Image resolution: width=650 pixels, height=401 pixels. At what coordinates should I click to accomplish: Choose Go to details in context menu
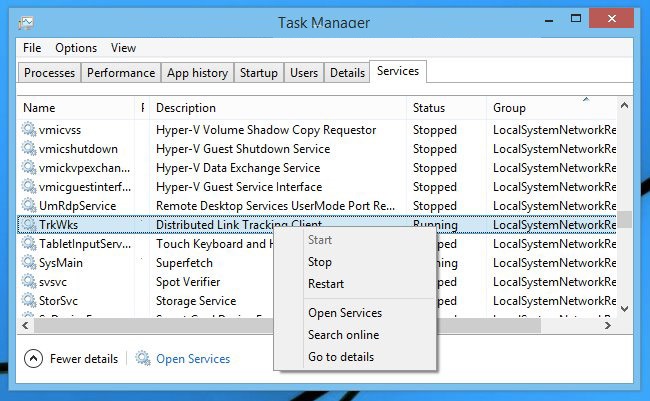pyautogui.click(x=341, y=357)
